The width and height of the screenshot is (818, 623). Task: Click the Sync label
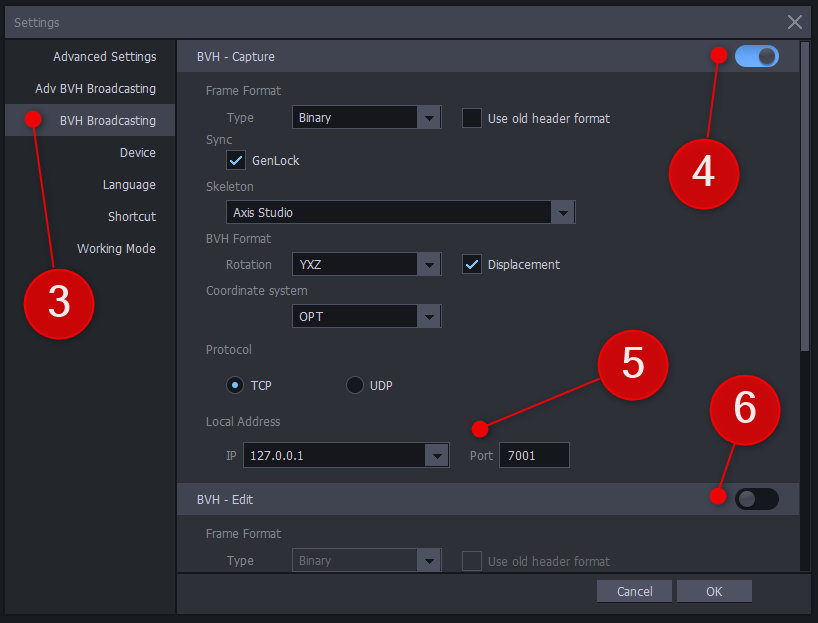click(219, 140)
